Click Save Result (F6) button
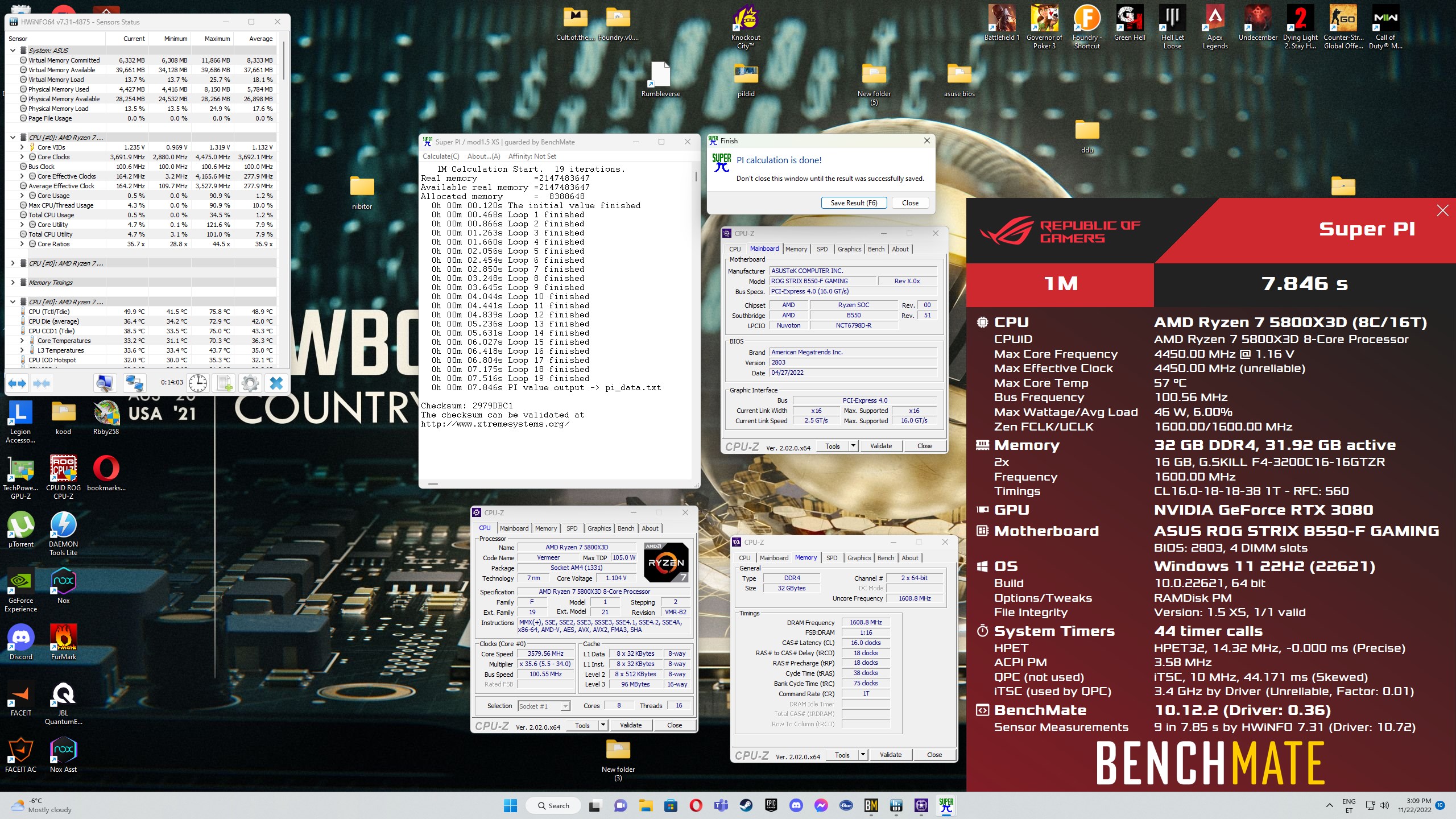Viewport: 1456px width, 819px height. click(854, 203)
